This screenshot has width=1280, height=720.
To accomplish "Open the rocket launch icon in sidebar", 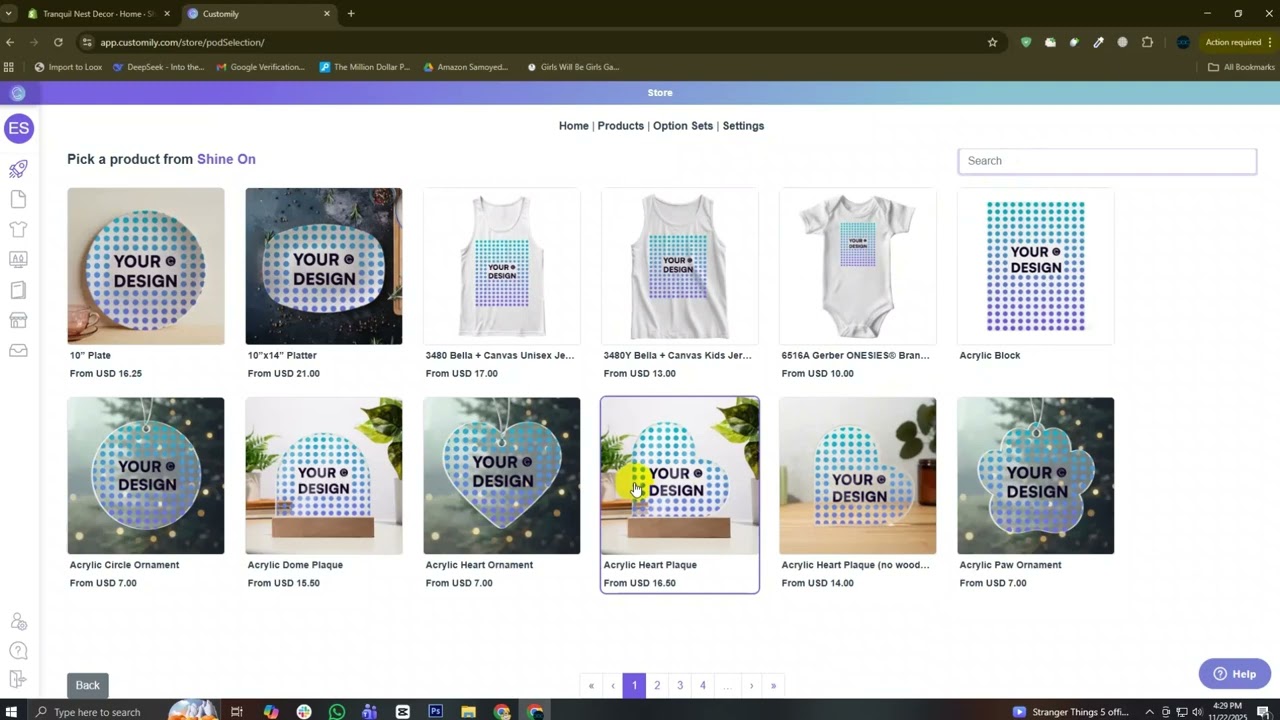I will coord(18,169).
